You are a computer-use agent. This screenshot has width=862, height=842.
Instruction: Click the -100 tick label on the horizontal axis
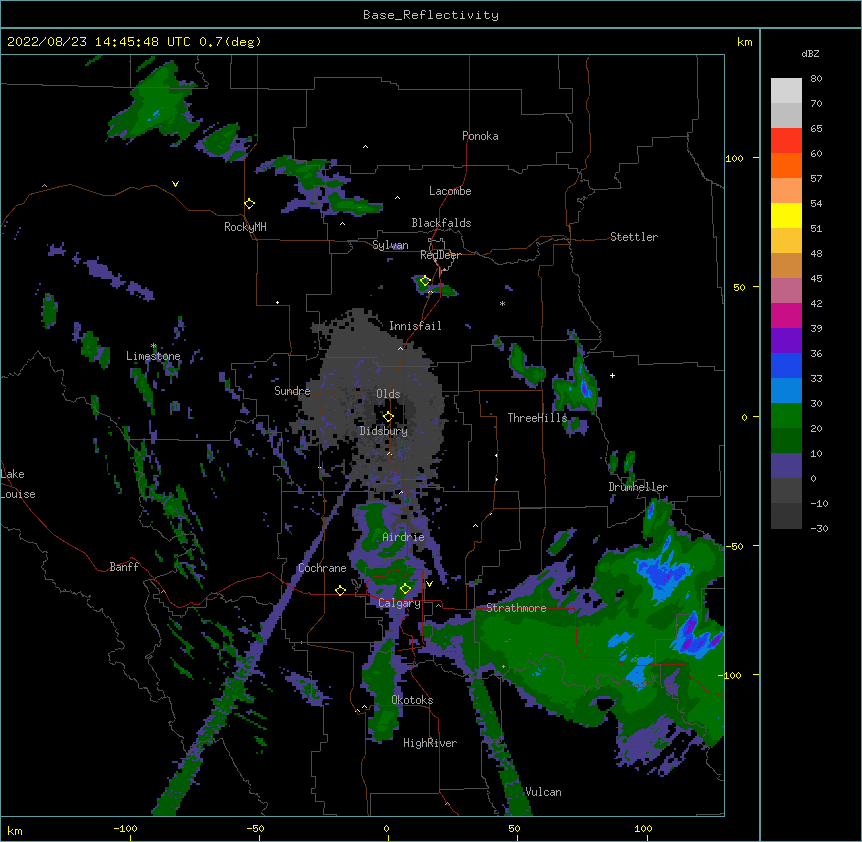tap(125, 828)
